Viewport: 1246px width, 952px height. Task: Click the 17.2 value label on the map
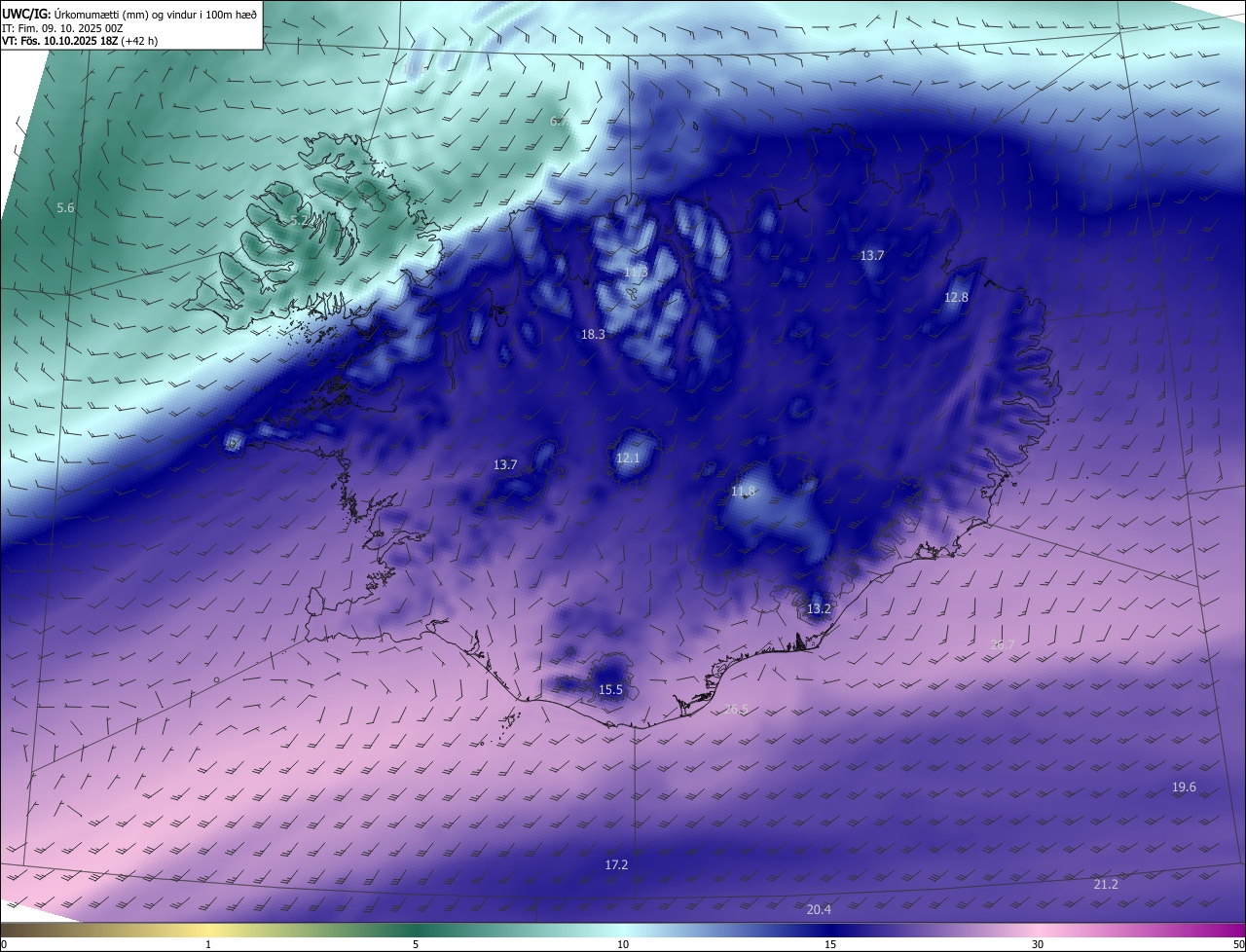click(x=616, y=864)
